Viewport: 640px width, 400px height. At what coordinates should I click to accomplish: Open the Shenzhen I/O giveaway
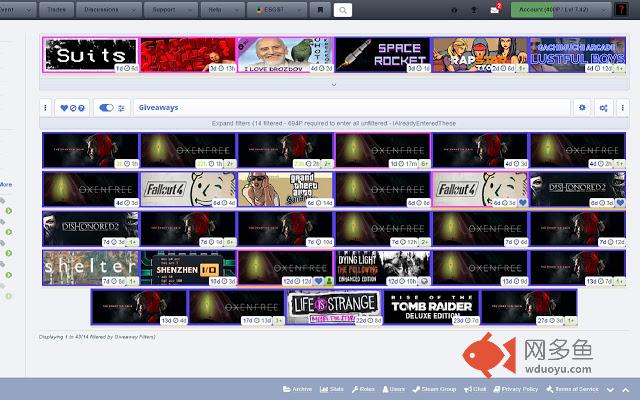coord(188,268)
